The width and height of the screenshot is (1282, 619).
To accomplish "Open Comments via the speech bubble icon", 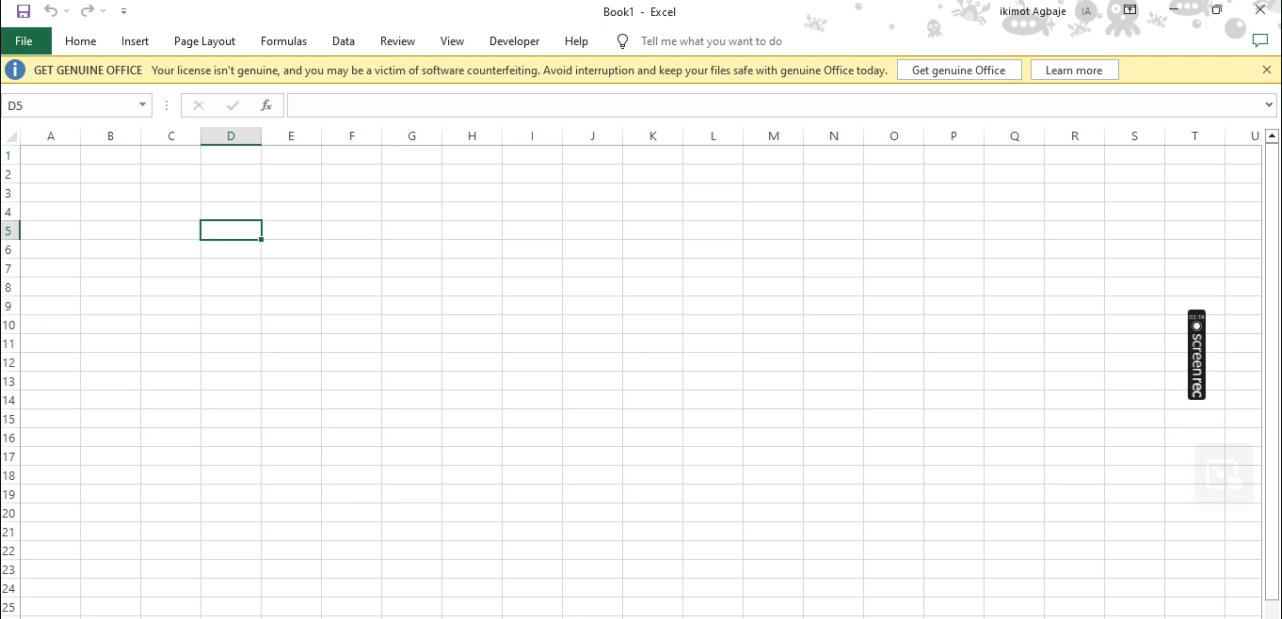I will (x=1260, y=41).
